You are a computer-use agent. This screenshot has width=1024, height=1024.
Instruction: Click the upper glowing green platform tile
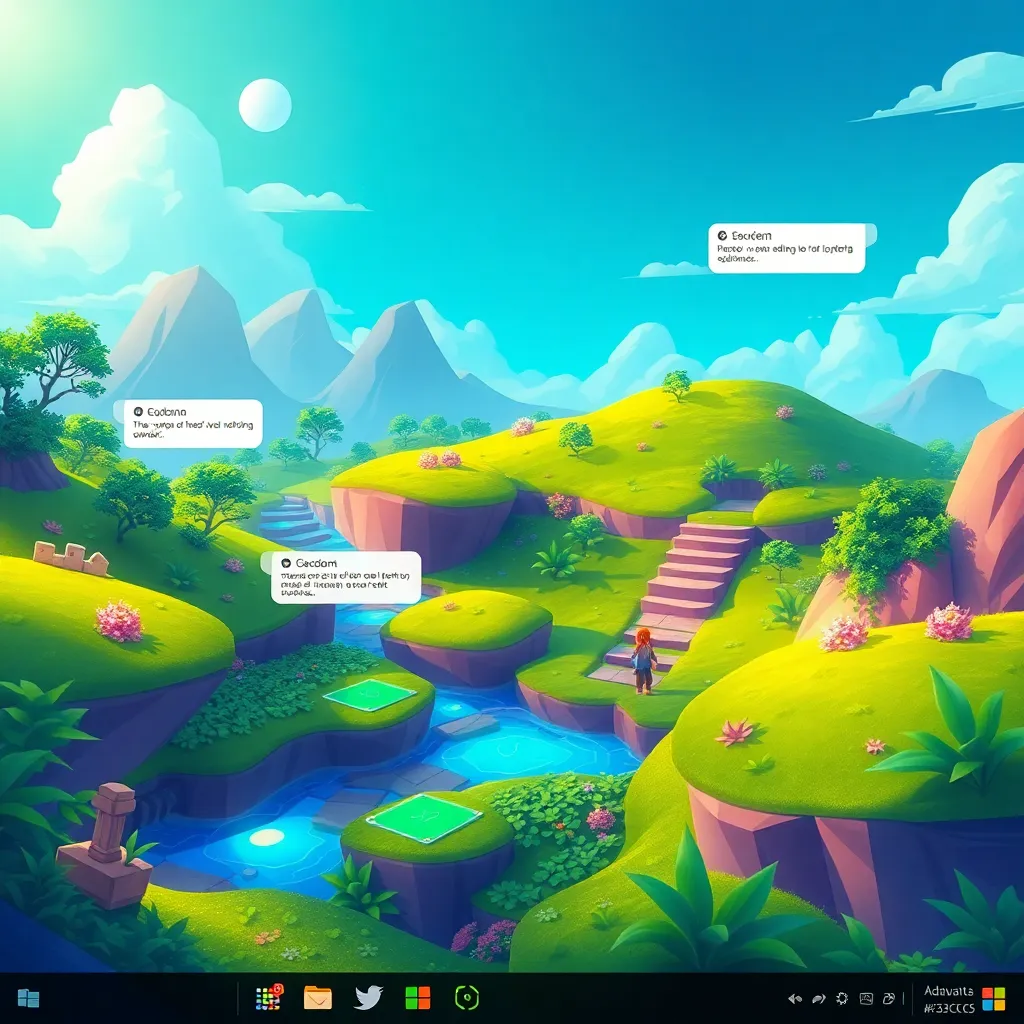coord(370,694)
